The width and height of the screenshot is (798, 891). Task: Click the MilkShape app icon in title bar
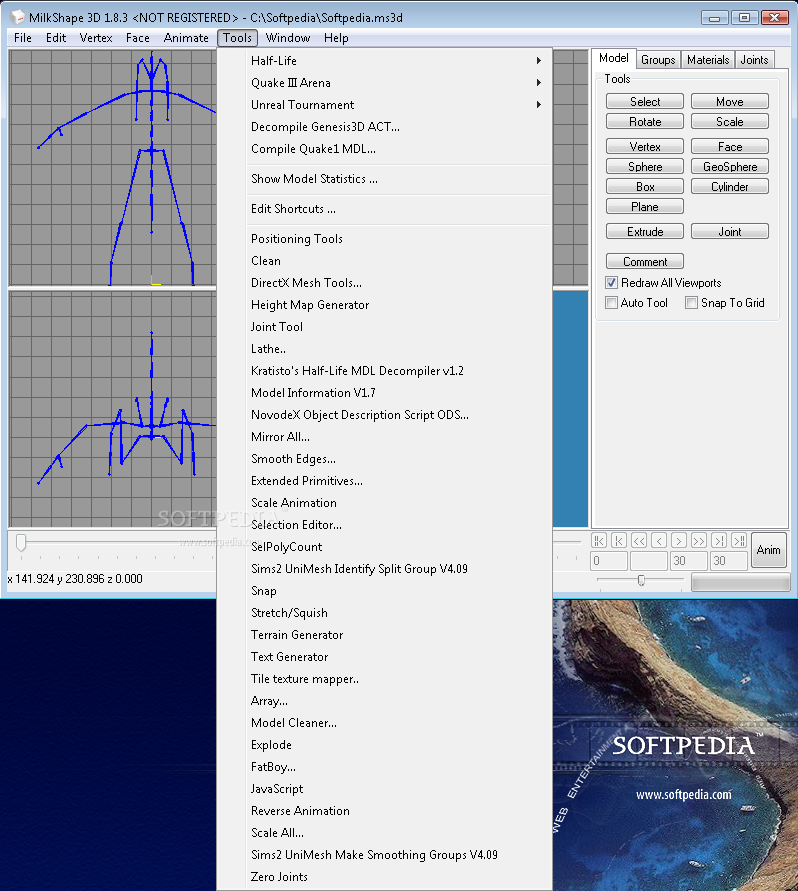click(18, 17)
